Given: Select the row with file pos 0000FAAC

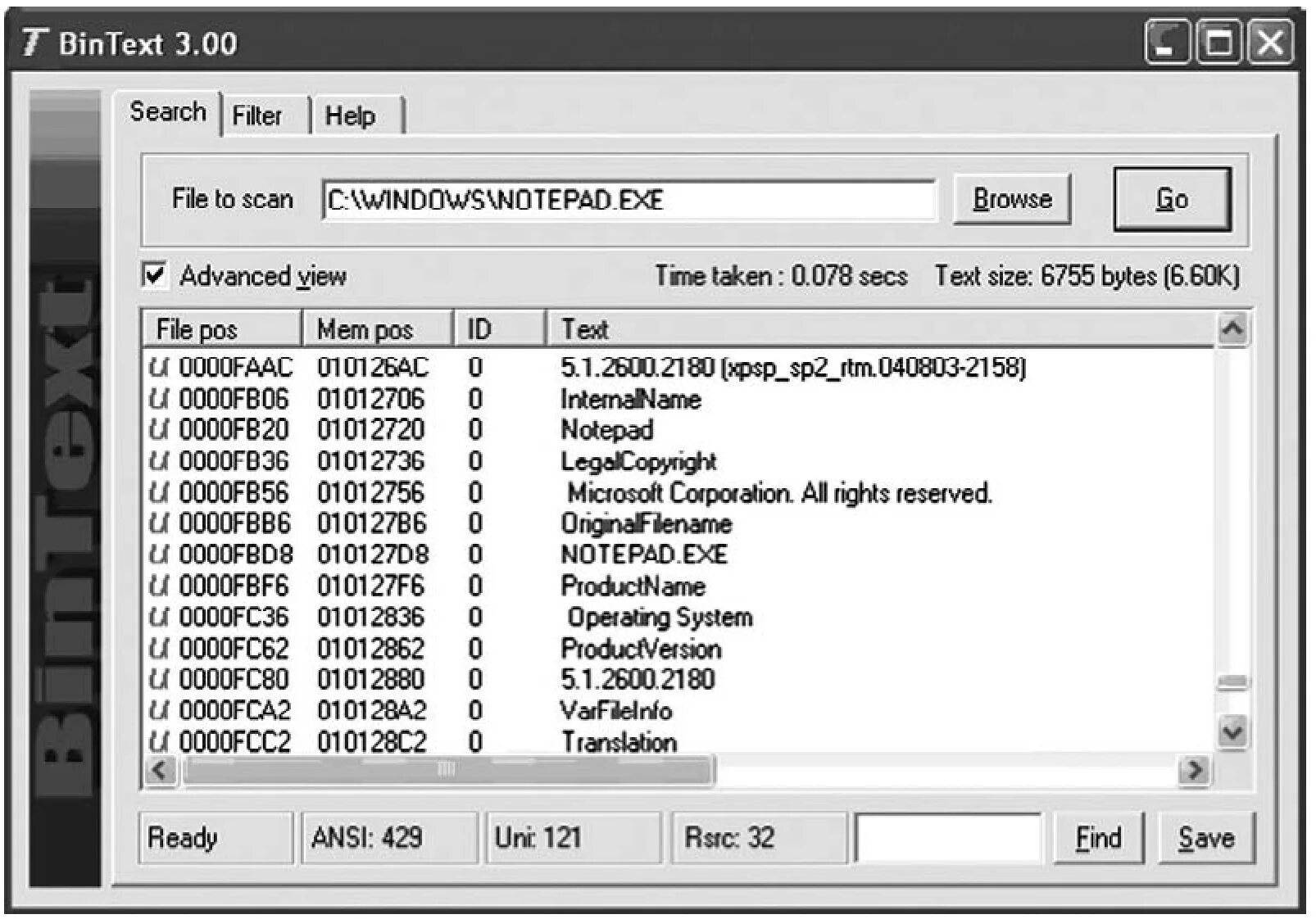Looking at the screenshot, I should pyautogui.click(x=678, y=368).
